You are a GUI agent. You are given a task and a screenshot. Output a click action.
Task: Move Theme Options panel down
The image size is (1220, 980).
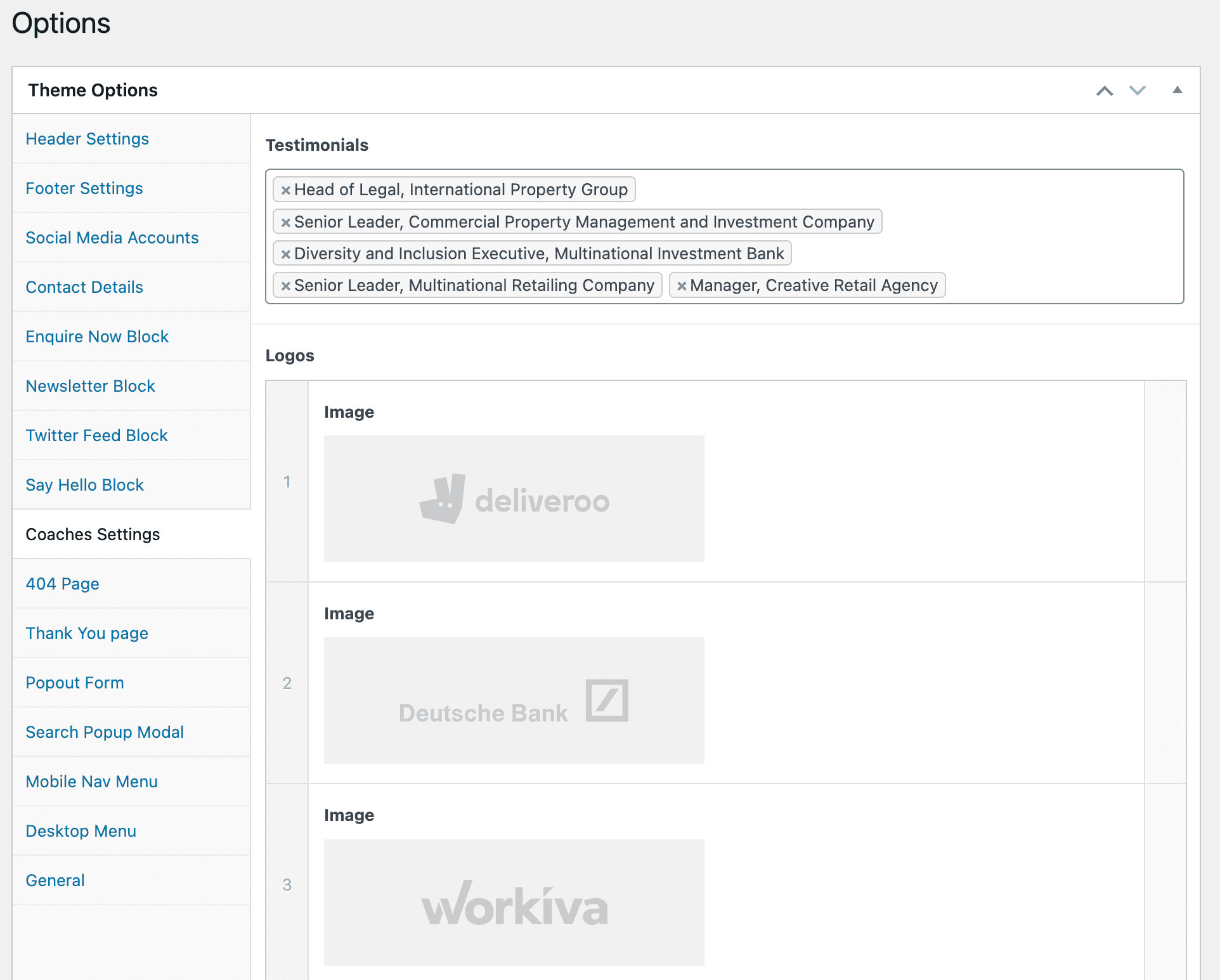point(1138,91)
